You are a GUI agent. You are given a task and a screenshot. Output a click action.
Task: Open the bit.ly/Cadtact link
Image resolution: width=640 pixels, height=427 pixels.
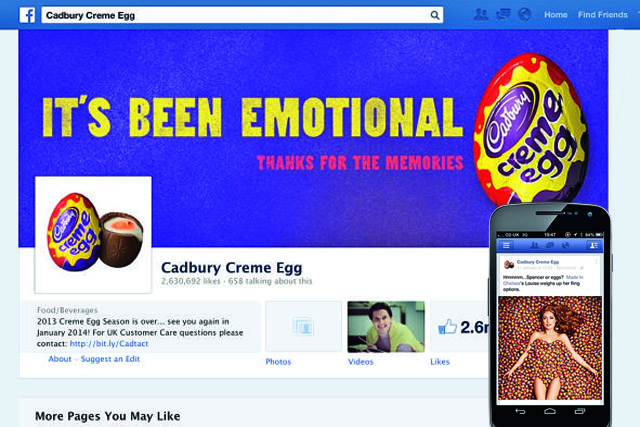[x=109, y=344]
